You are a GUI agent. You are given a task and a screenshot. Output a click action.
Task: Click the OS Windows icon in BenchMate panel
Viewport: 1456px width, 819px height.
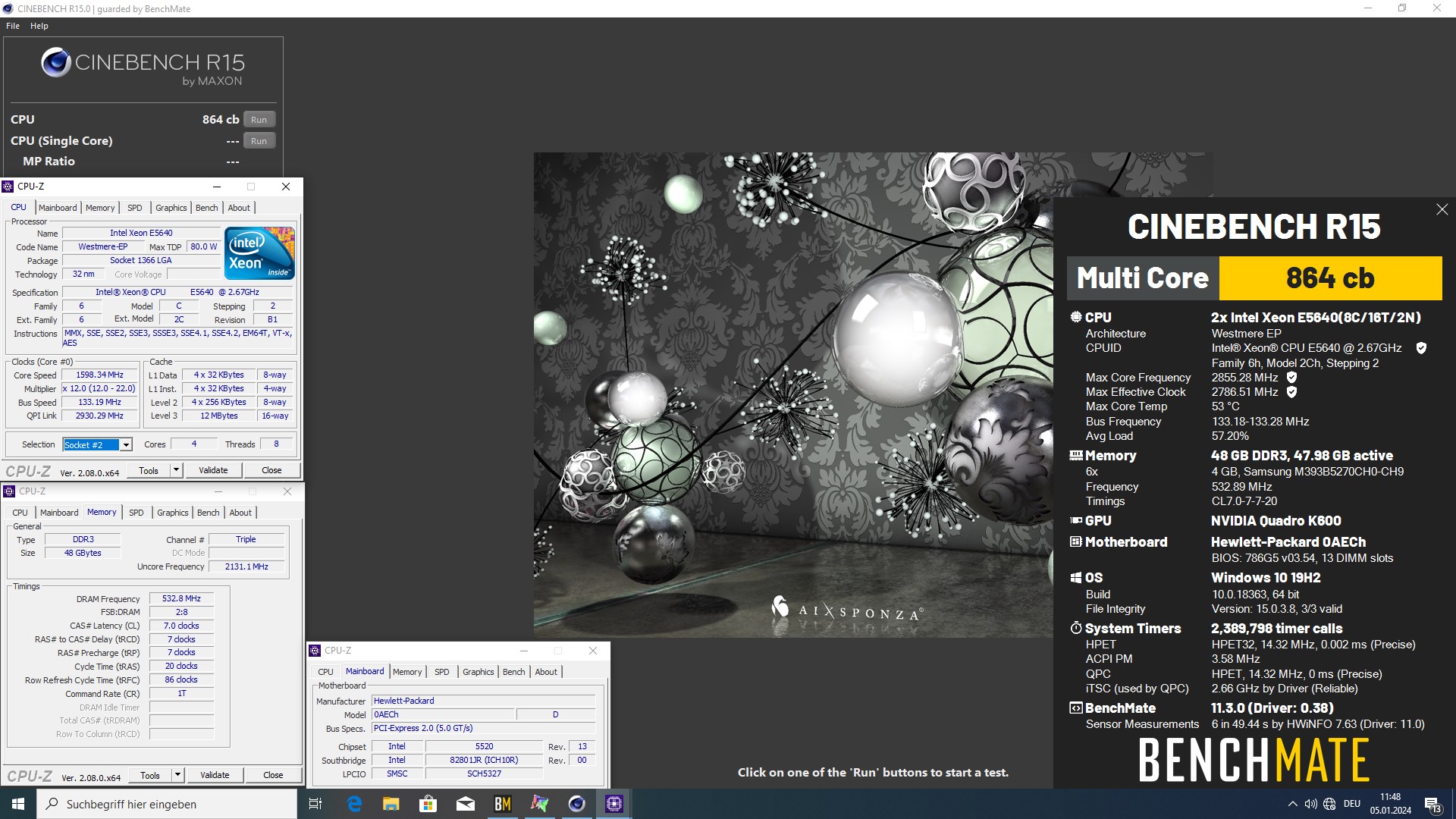(1075, 578)
